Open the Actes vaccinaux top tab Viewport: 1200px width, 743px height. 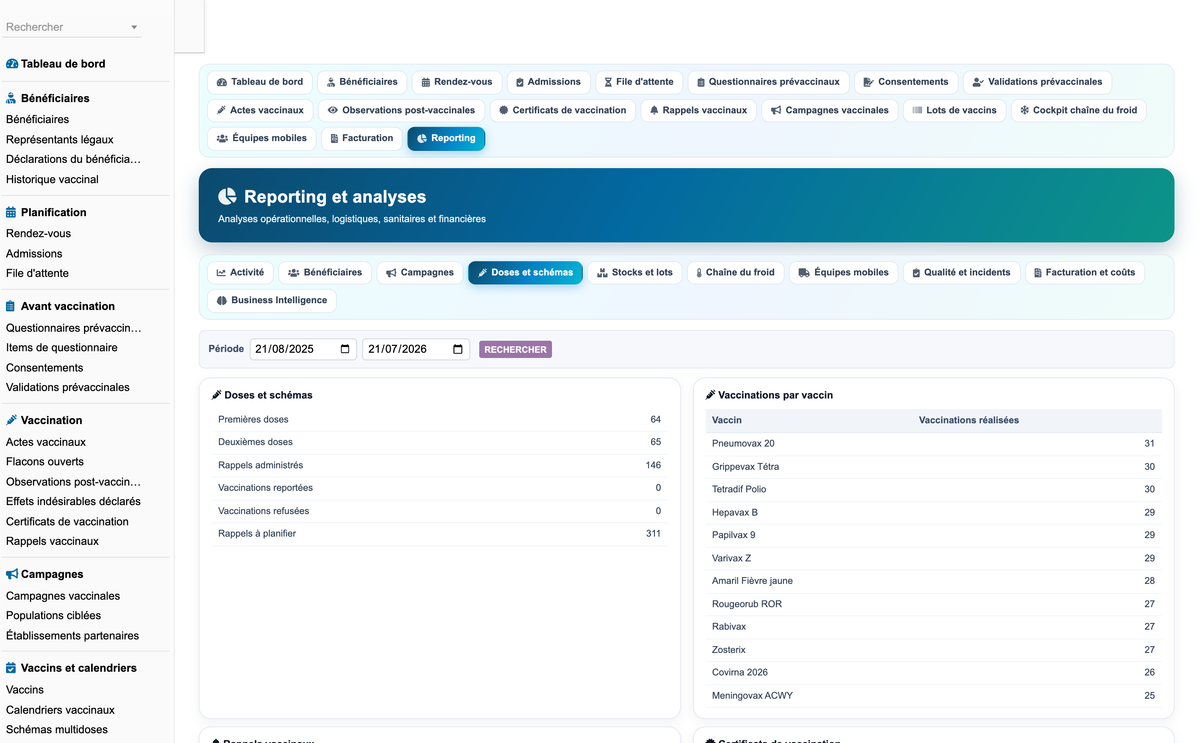[261, 110]
